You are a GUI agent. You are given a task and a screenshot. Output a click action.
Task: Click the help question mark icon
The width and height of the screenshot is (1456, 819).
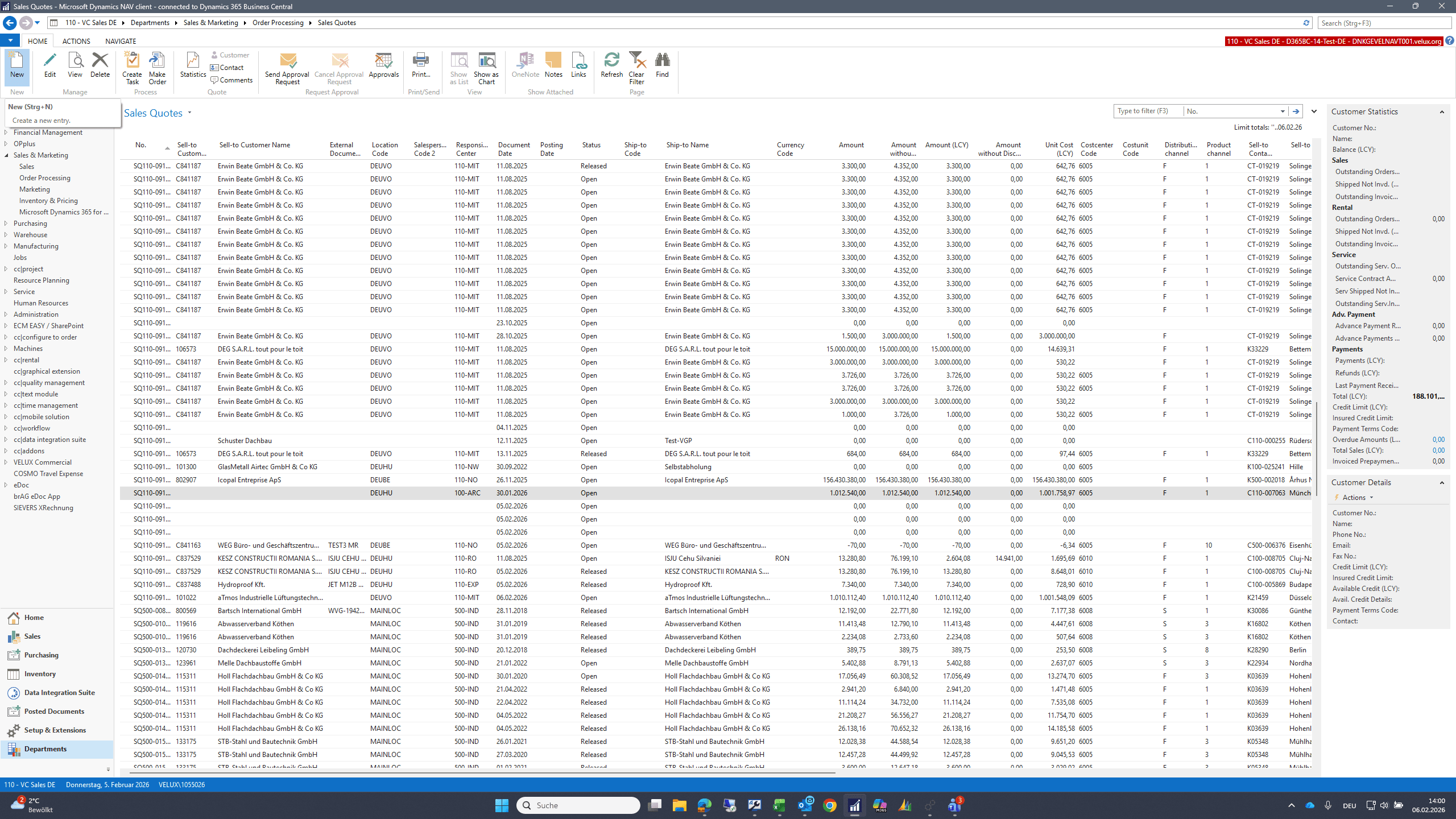(x=1450, y=41)
